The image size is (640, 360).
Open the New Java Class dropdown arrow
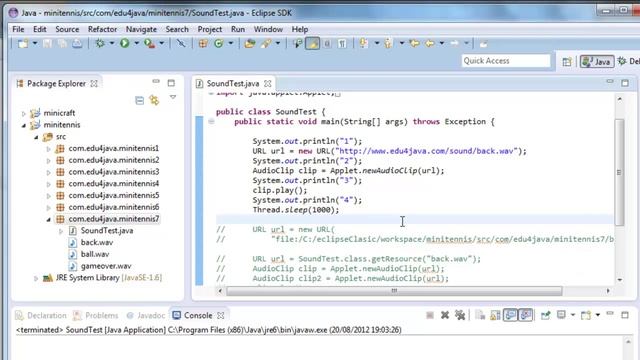(231, 43)
